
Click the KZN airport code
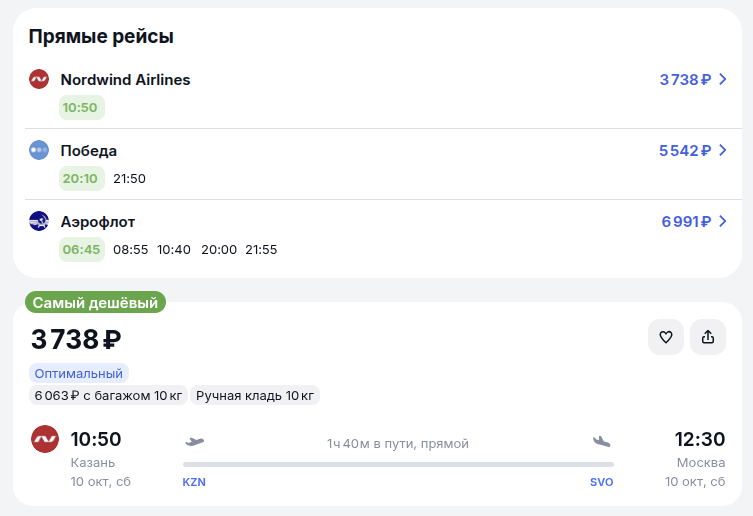click(194, 482)
